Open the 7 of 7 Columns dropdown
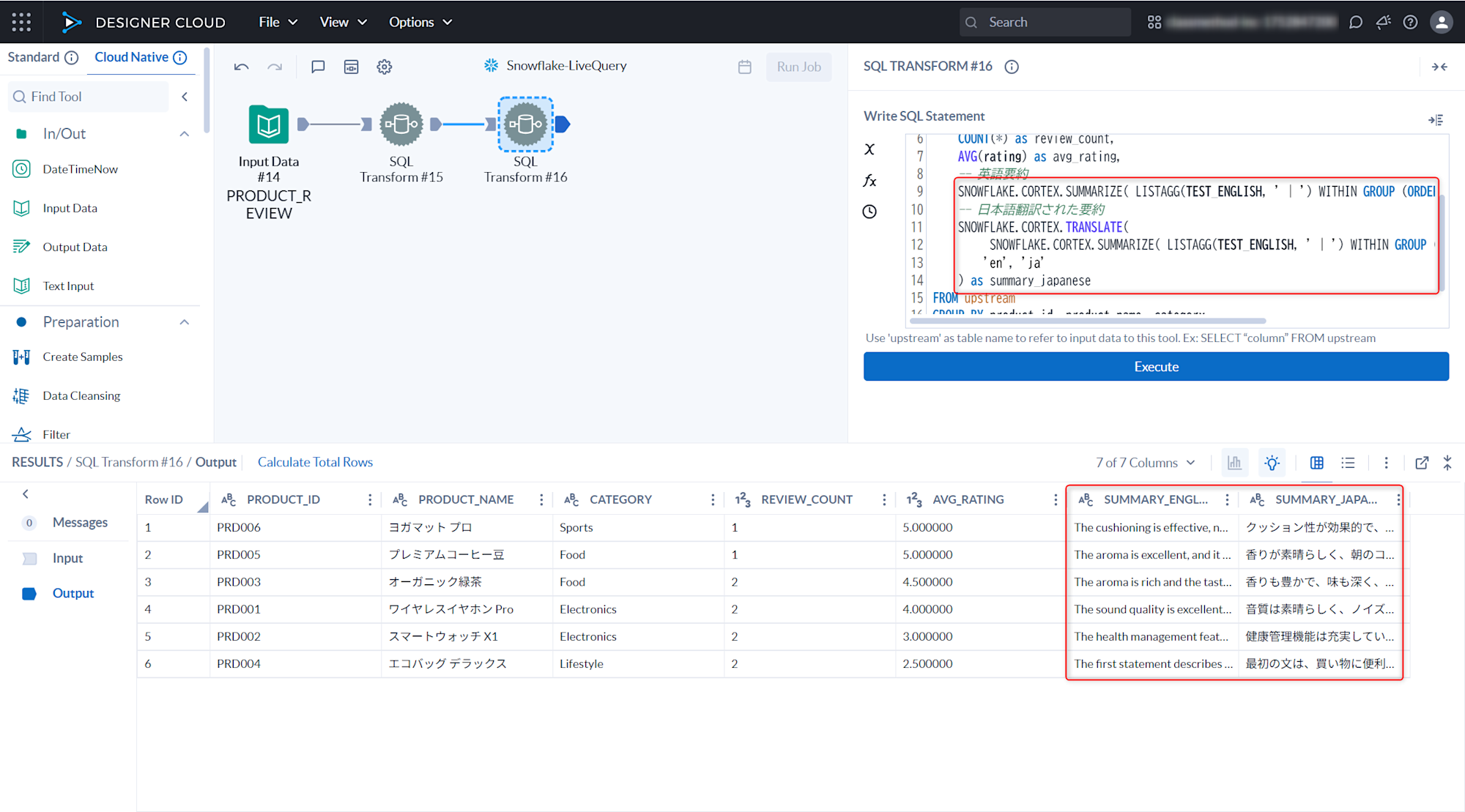The height and width of the screenshot is (812, 1465). 1146,463
